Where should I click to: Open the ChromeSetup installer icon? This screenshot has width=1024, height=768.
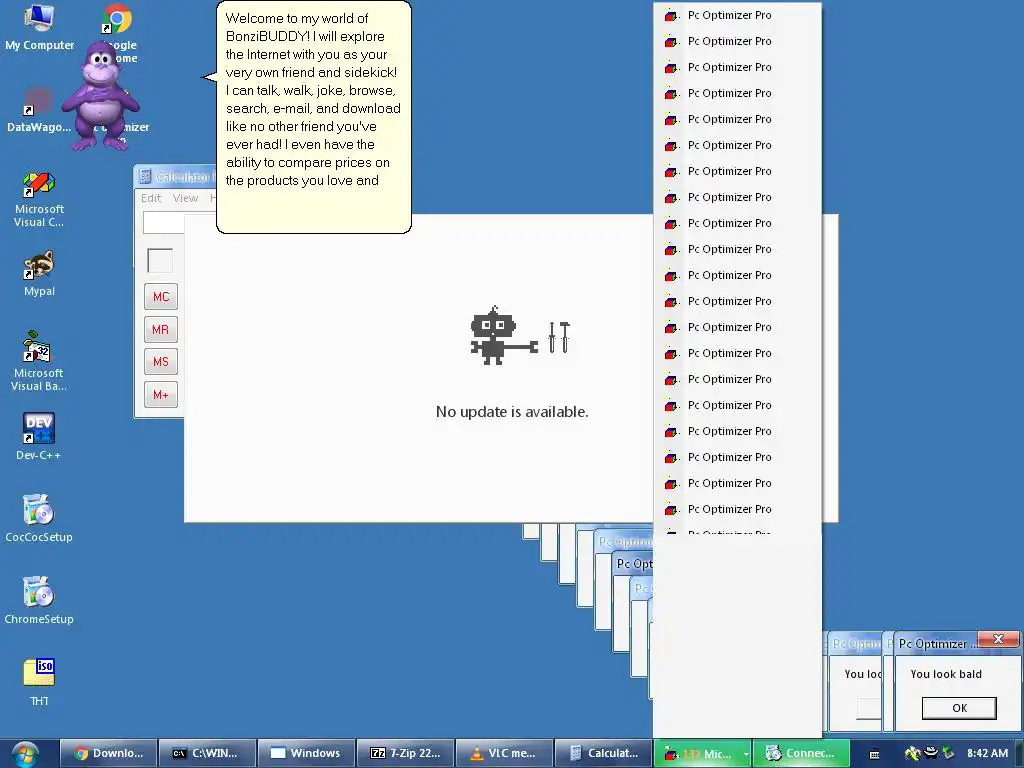pos(39,600)
